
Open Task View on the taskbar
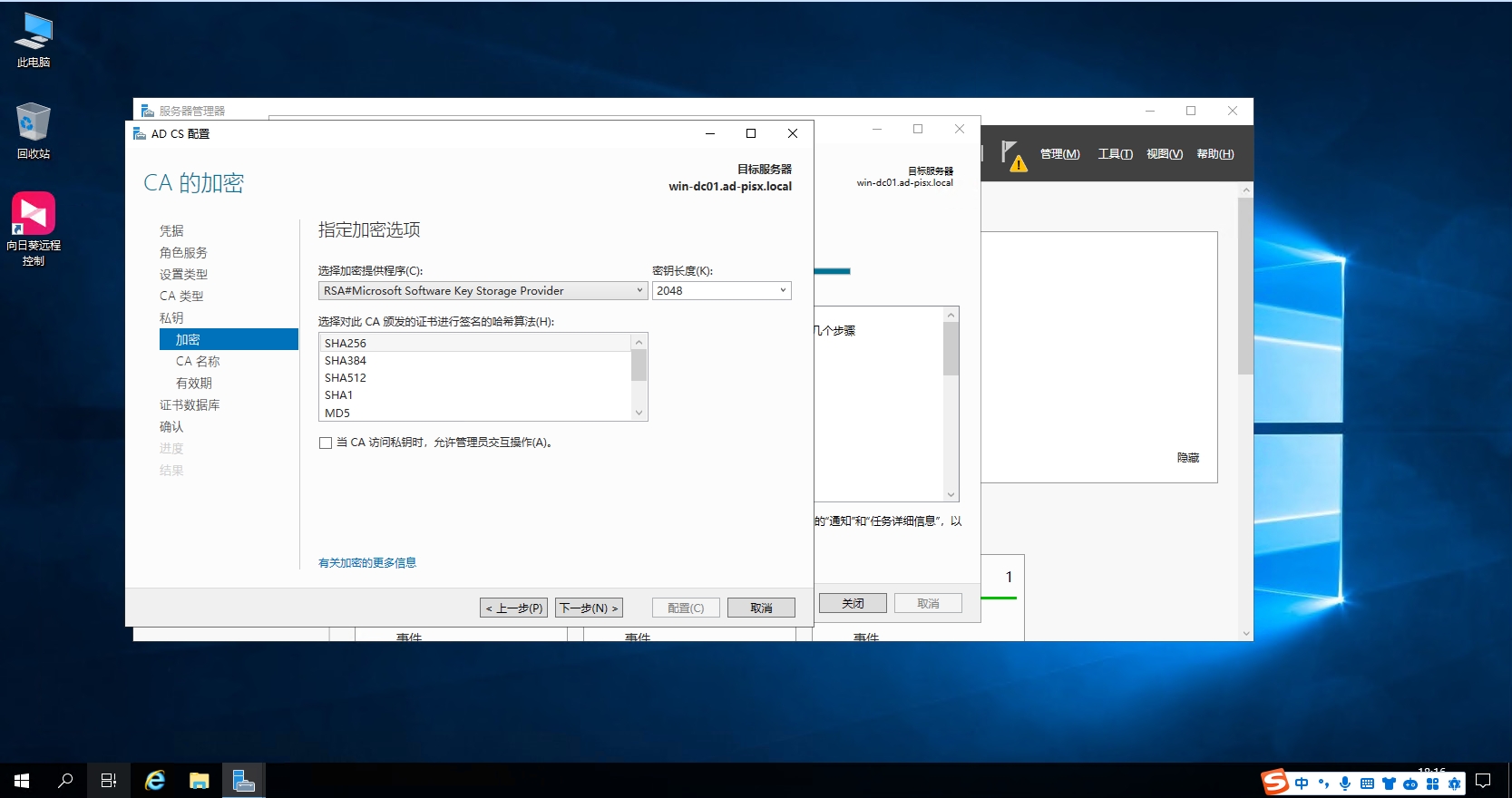pyautogui.click(x=109, y=780)
